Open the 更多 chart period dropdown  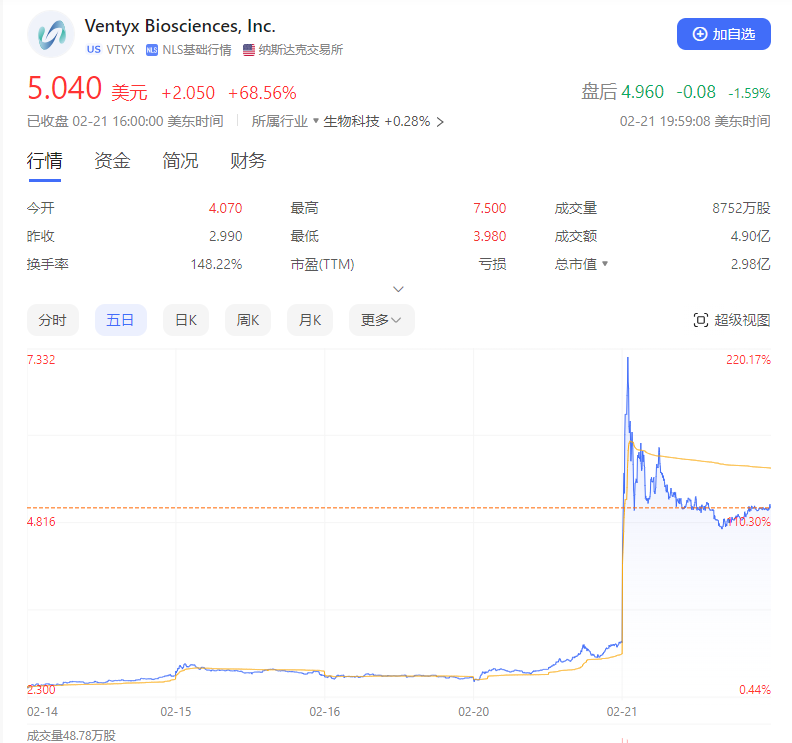point(381,320)
